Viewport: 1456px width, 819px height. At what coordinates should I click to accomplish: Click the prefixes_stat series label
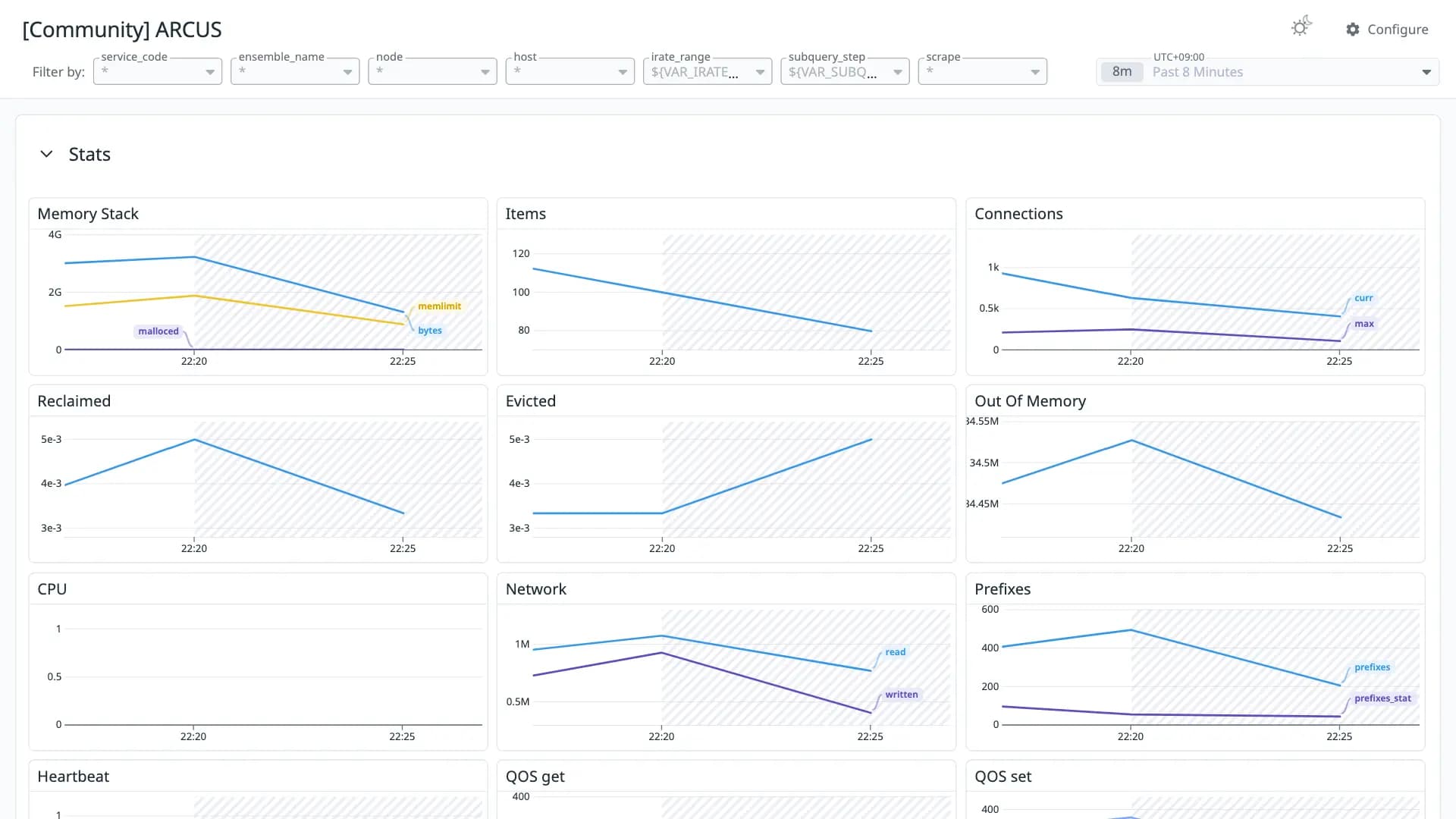click(x=1383, y=698)
